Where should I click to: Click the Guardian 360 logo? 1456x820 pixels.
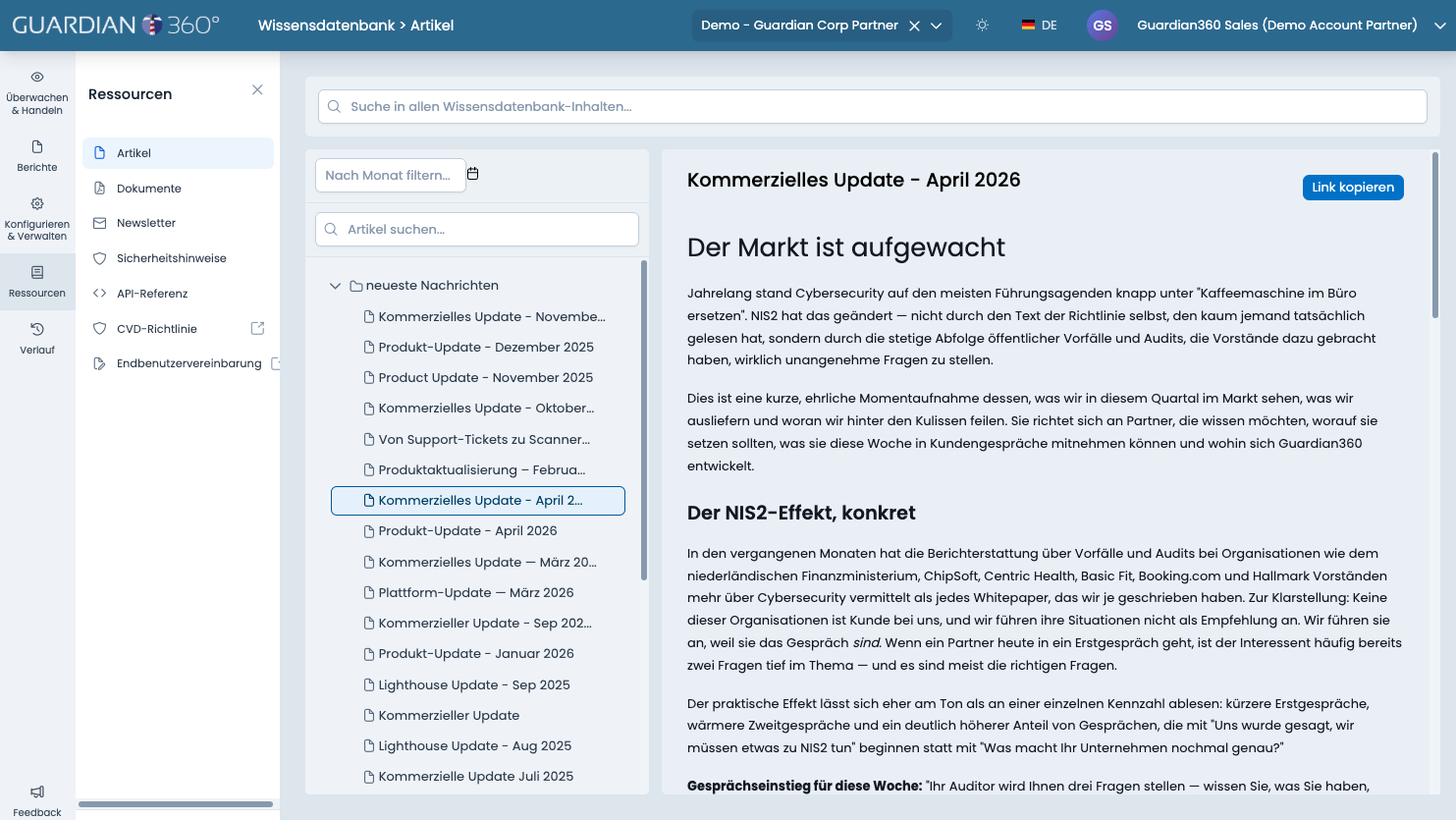coord(116,25)
